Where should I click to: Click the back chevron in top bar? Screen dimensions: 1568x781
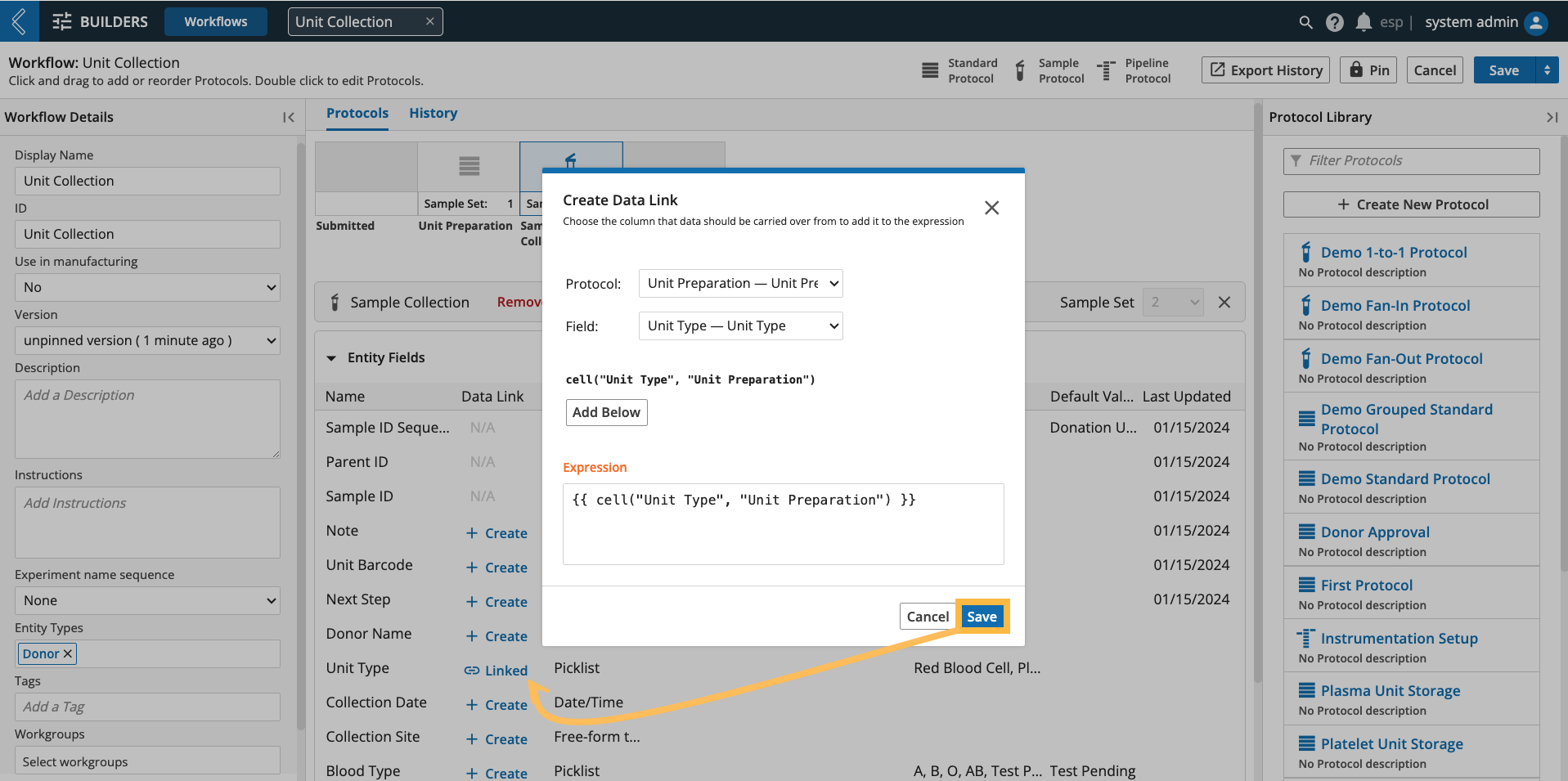(x=19, y=21)
